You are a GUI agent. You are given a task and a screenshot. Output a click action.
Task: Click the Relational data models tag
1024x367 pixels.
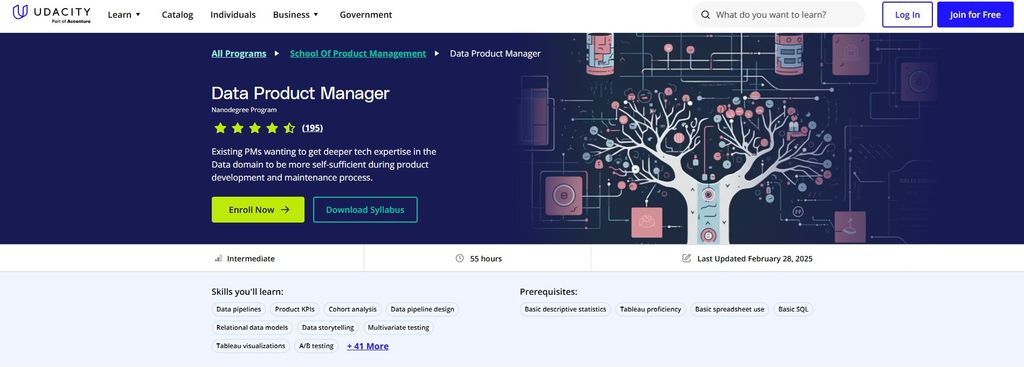point(252,328)
